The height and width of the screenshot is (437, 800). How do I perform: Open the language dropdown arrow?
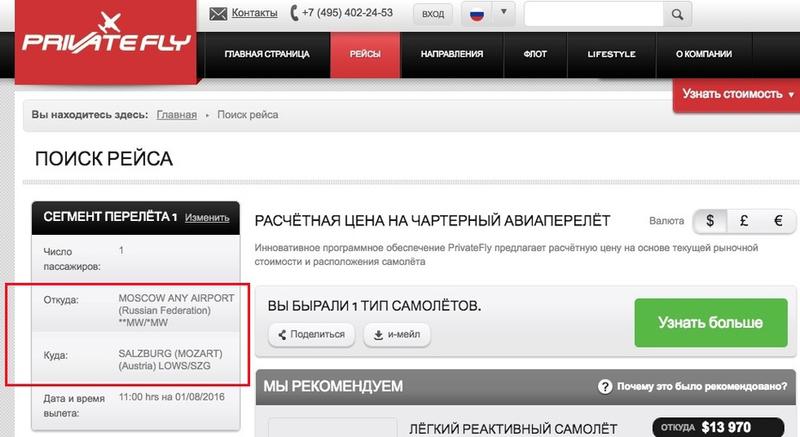pos(504,11)
